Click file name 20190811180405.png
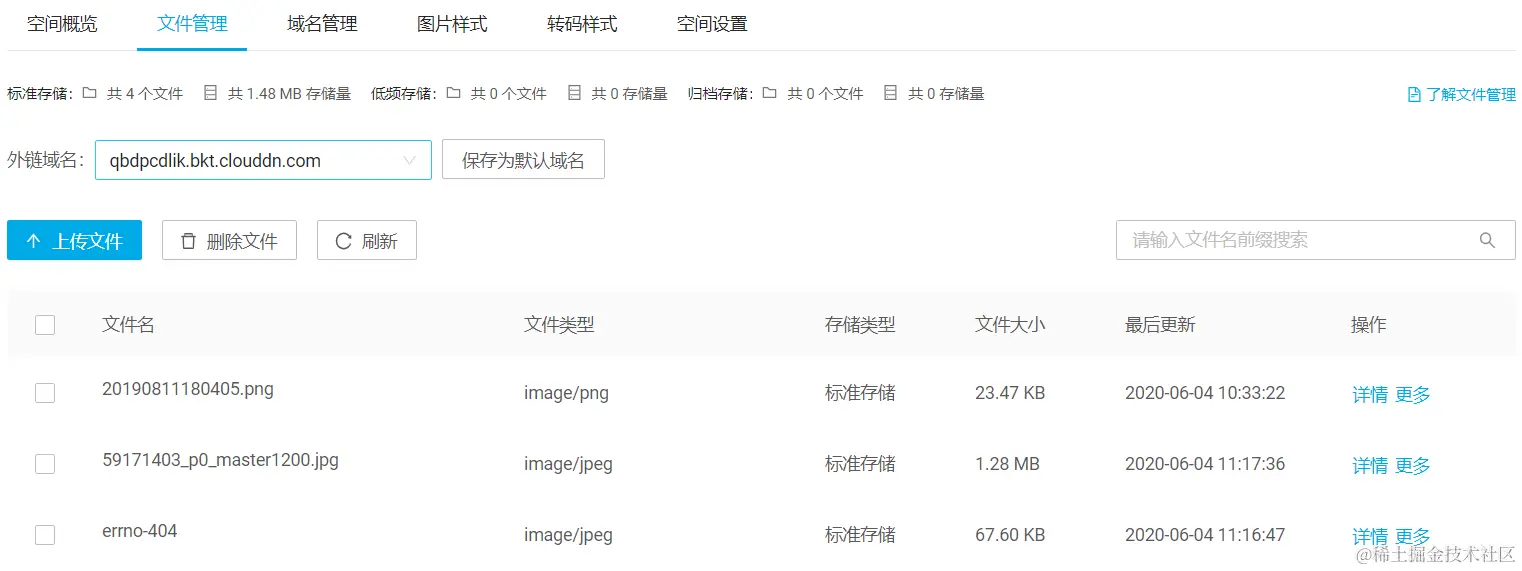The image size is (1522, 571). 188,390
